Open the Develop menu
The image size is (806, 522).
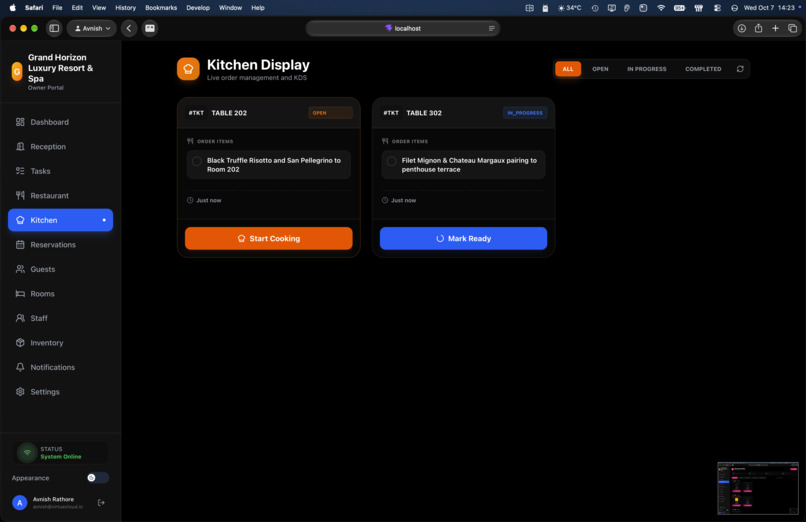click(198, 8)
